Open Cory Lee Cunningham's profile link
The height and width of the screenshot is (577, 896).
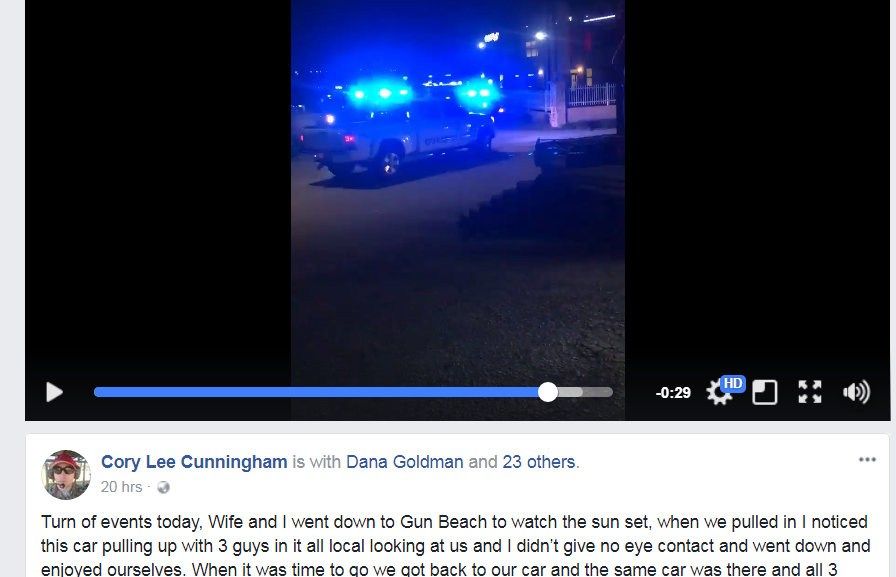(194, 462)
